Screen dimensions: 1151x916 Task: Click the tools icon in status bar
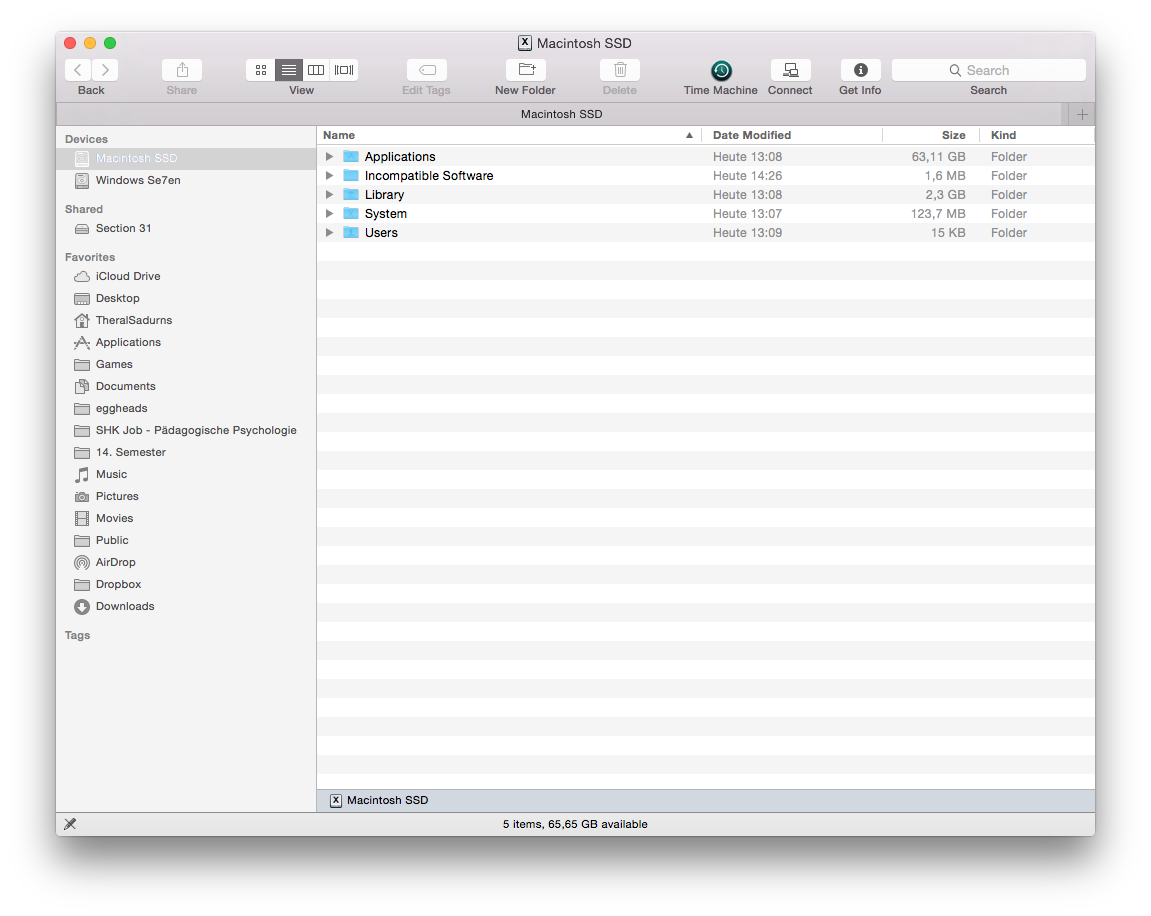click(70, 824)
